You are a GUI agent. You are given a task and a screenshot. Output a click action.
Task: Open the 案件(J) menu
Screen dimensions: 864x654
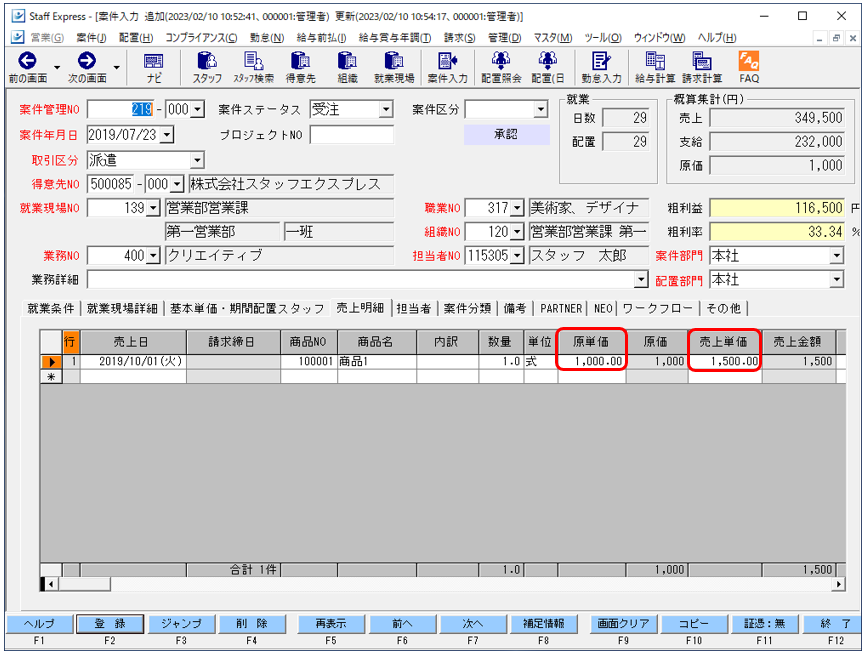91,37
